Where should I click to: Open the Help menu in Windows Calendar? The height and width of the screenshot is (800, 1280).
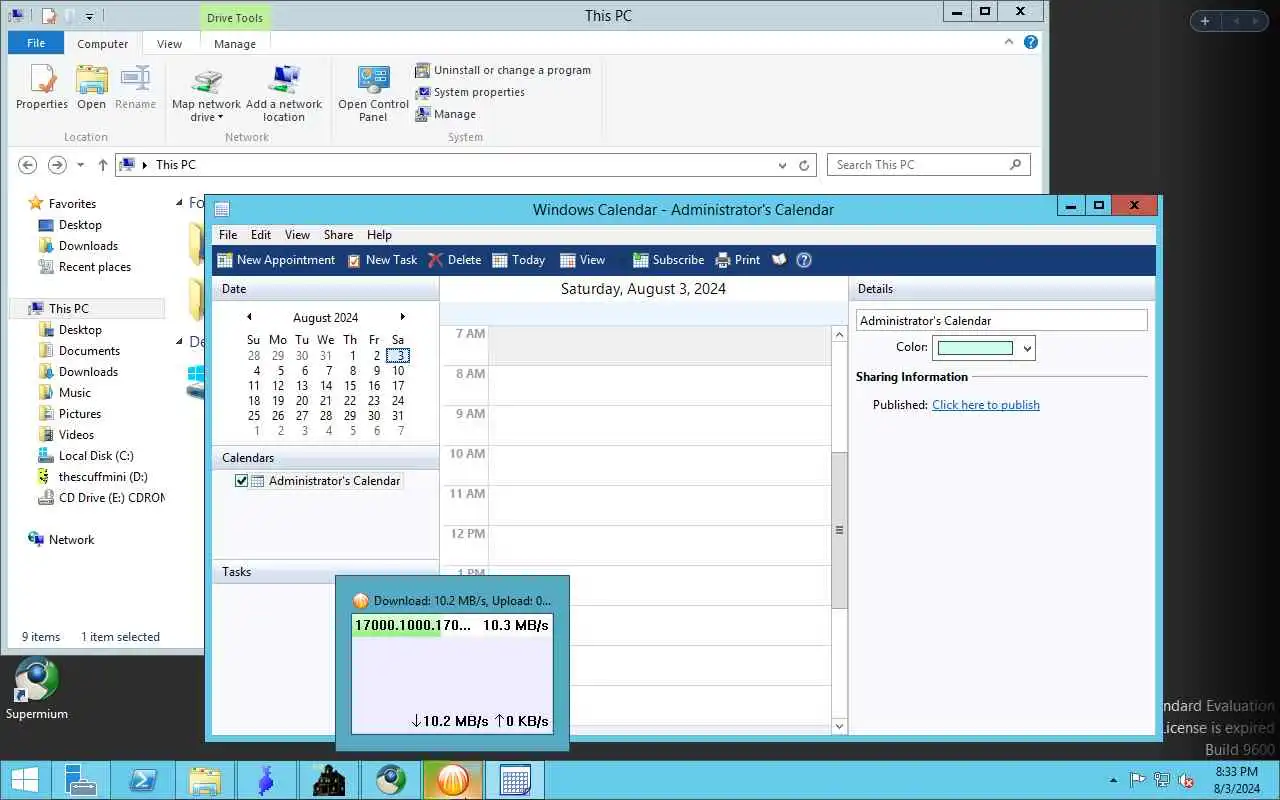tap(379, 235)
